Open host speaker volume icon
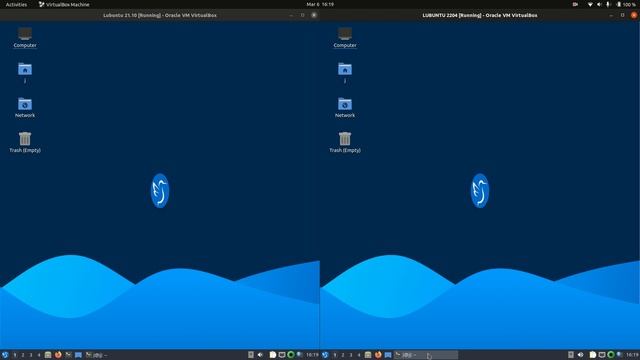This screenshot has height=360, width=640. point(599,4)
